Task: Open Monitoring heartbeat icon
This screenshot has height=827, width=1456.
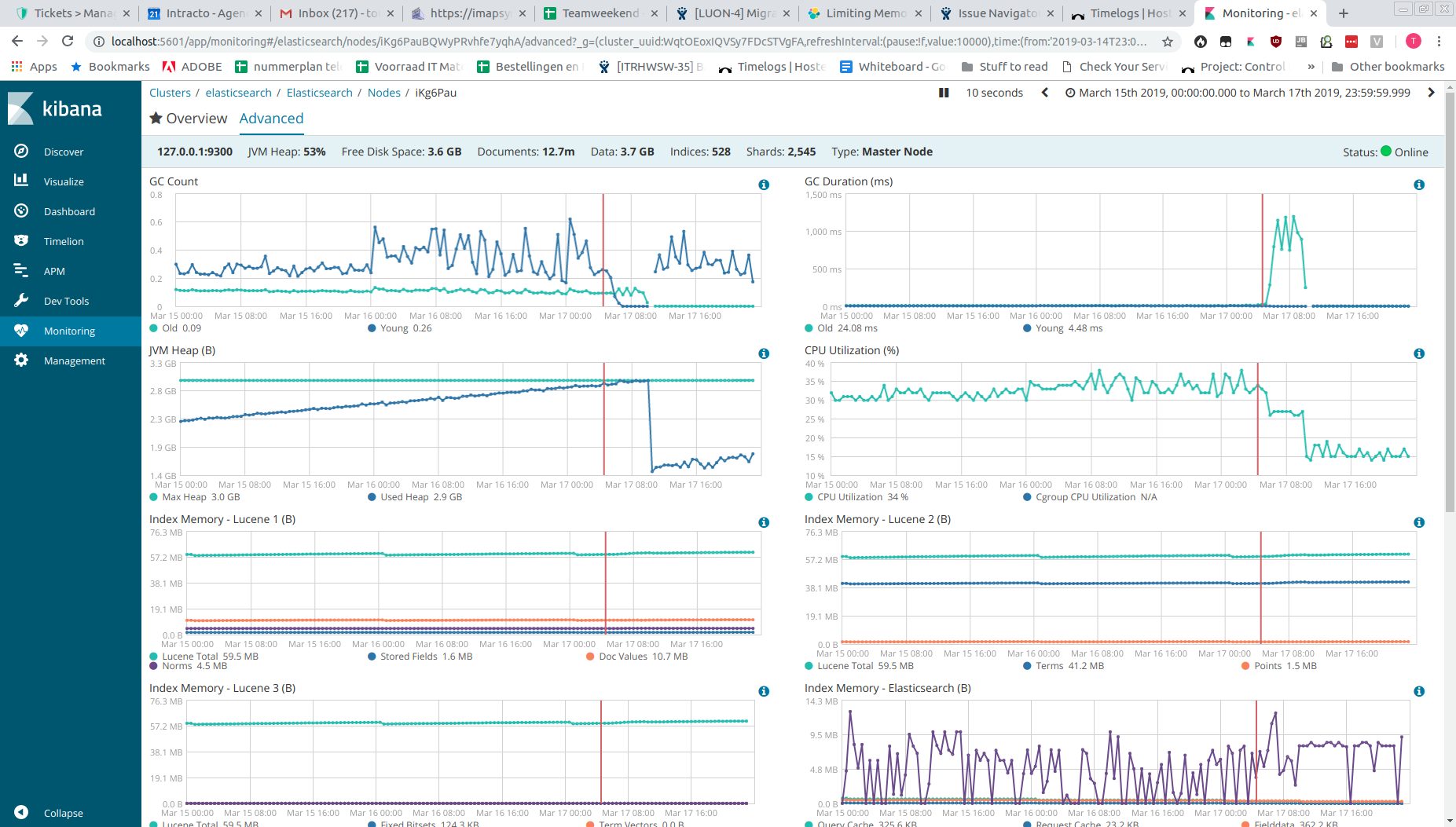Action: [x=21, y=331]
